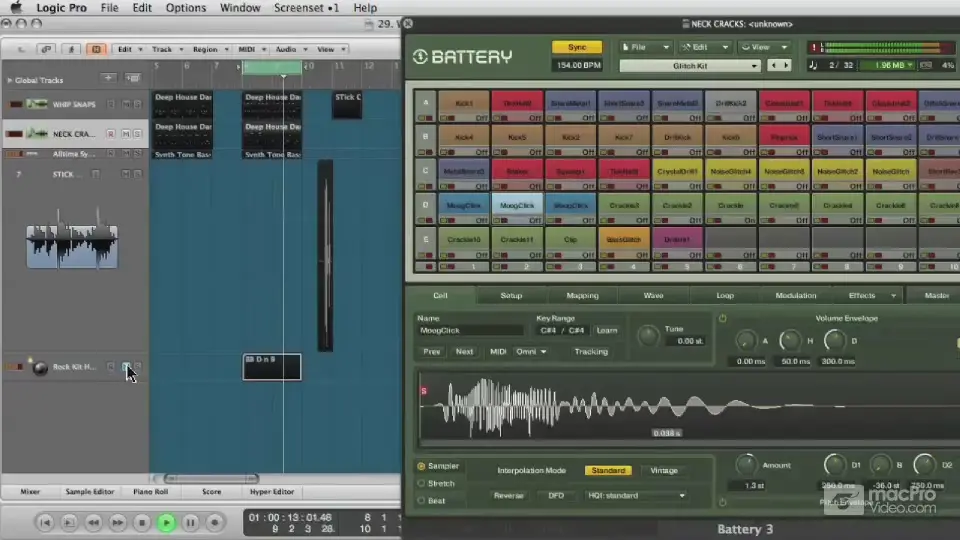
Task: Click the WHIP SNAPS track instrument icon
Action: (x=37, y=104)
